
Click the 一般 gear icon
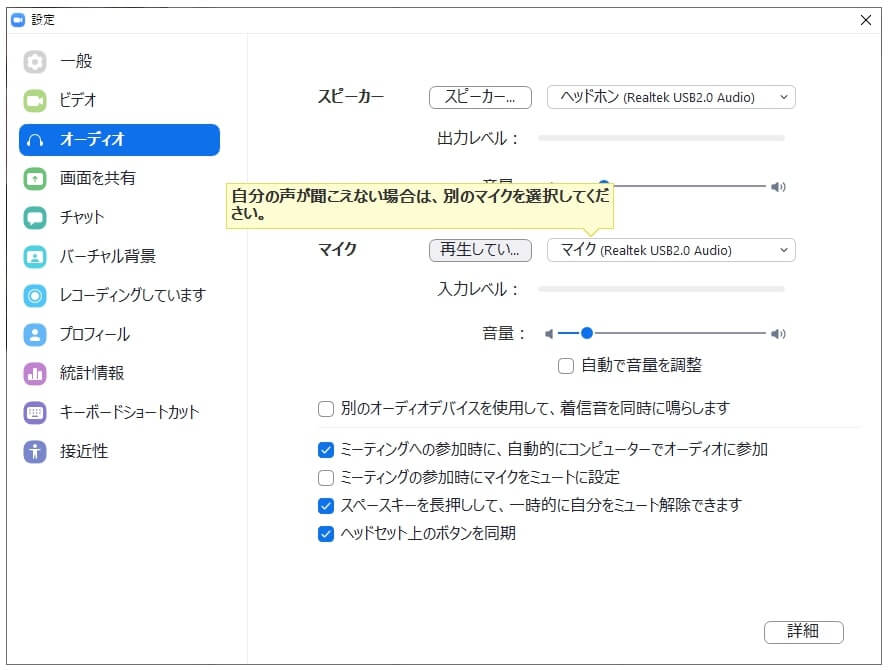(x=35, y=61)
